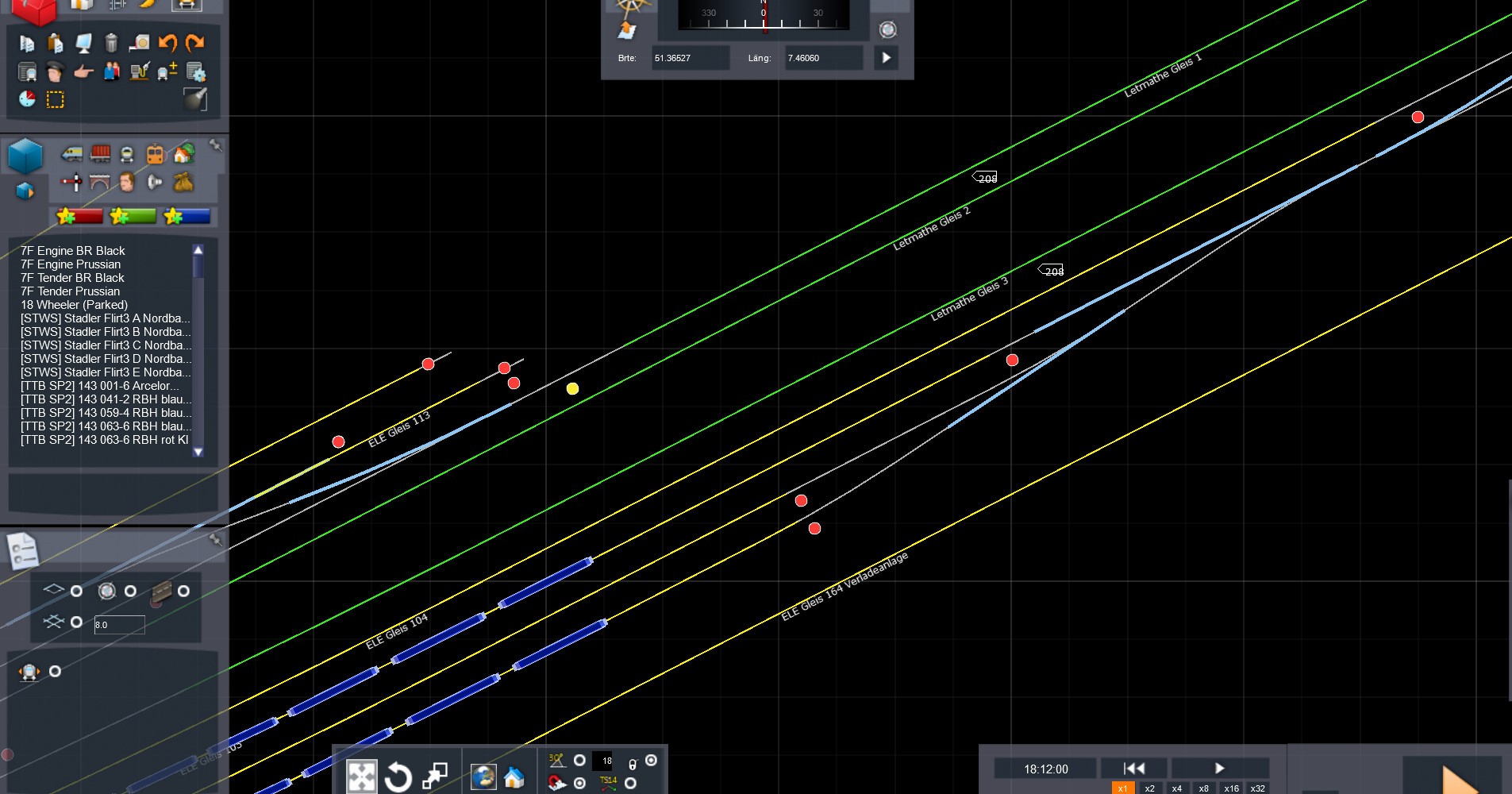Click the Läng longitude field
Screen dimensions: 1512x794
[824, 58]
